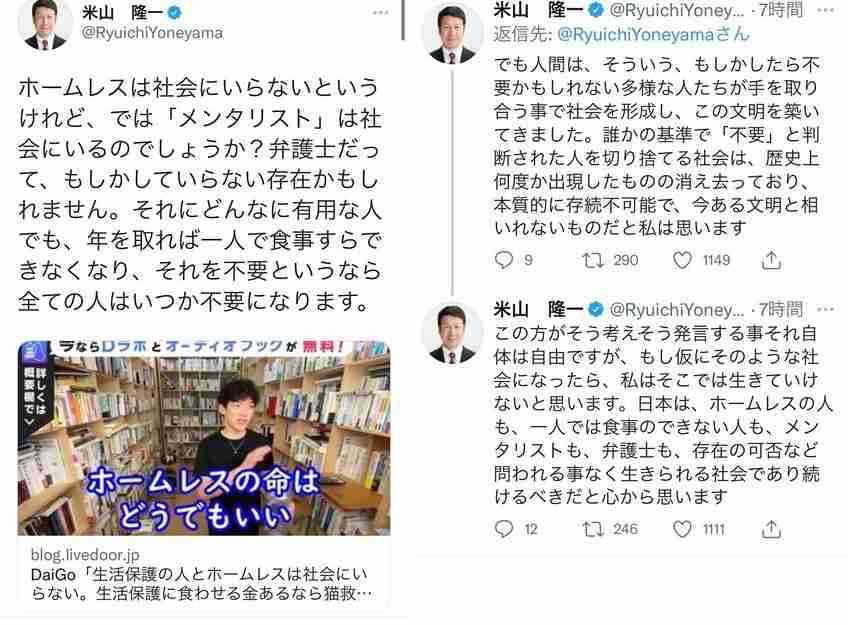The image size is (848, 625).
Task: Share the tweet with 246 retweets
Action: [x=771, y=529]
